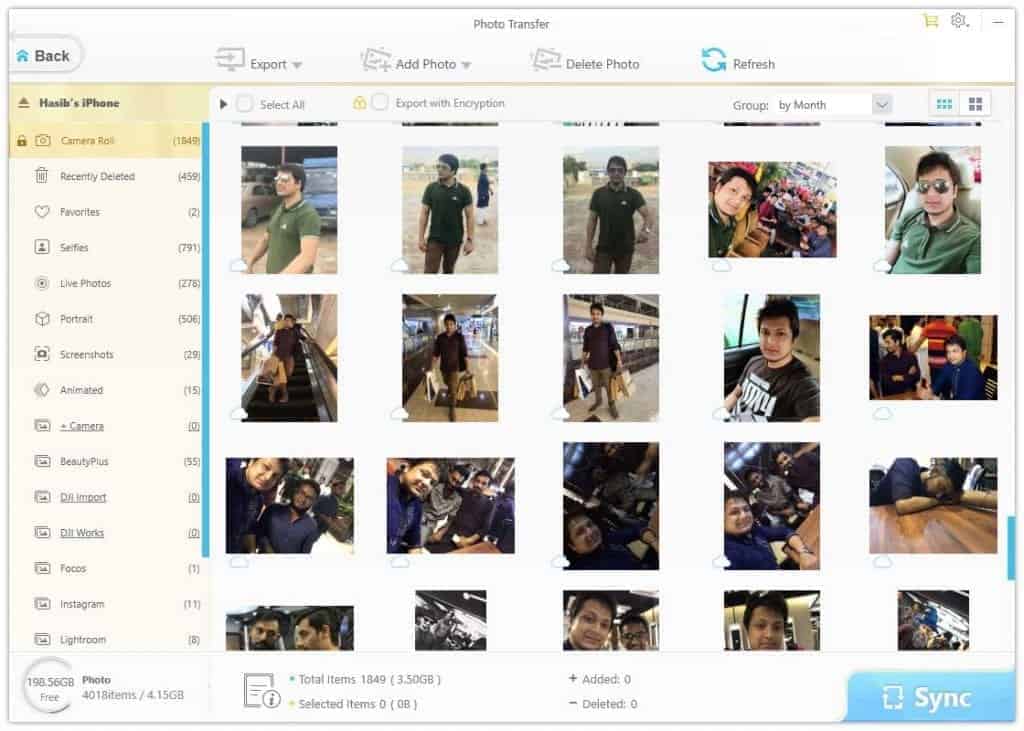Open settings via the gear icon
Image resolution: width=1024 pixels, height=731 pixels.
tap(959, 21)
